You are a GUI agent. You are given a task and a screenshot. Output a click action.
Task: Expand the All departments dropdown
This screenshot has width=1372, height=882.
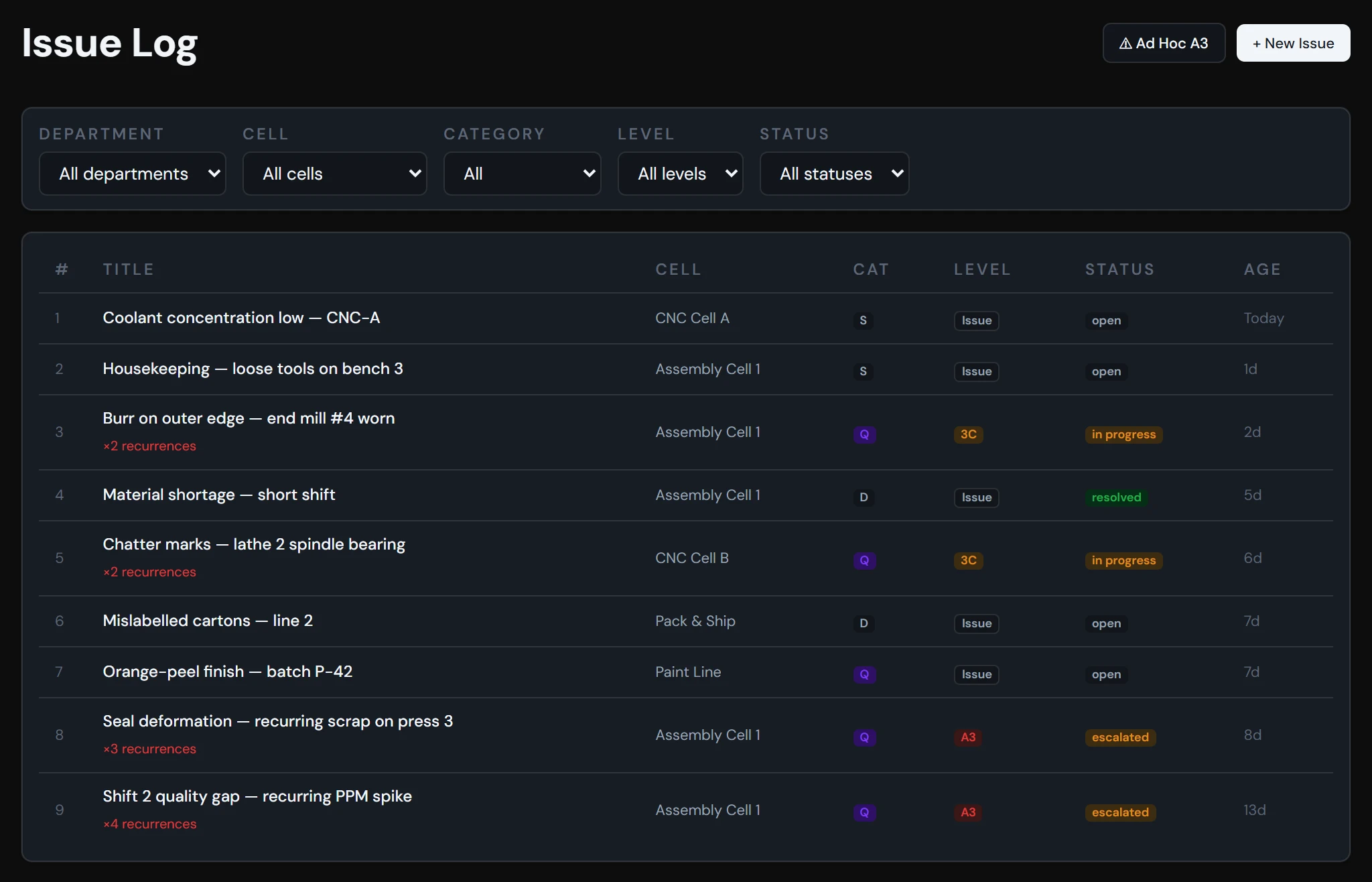click(x=133, y=174)
